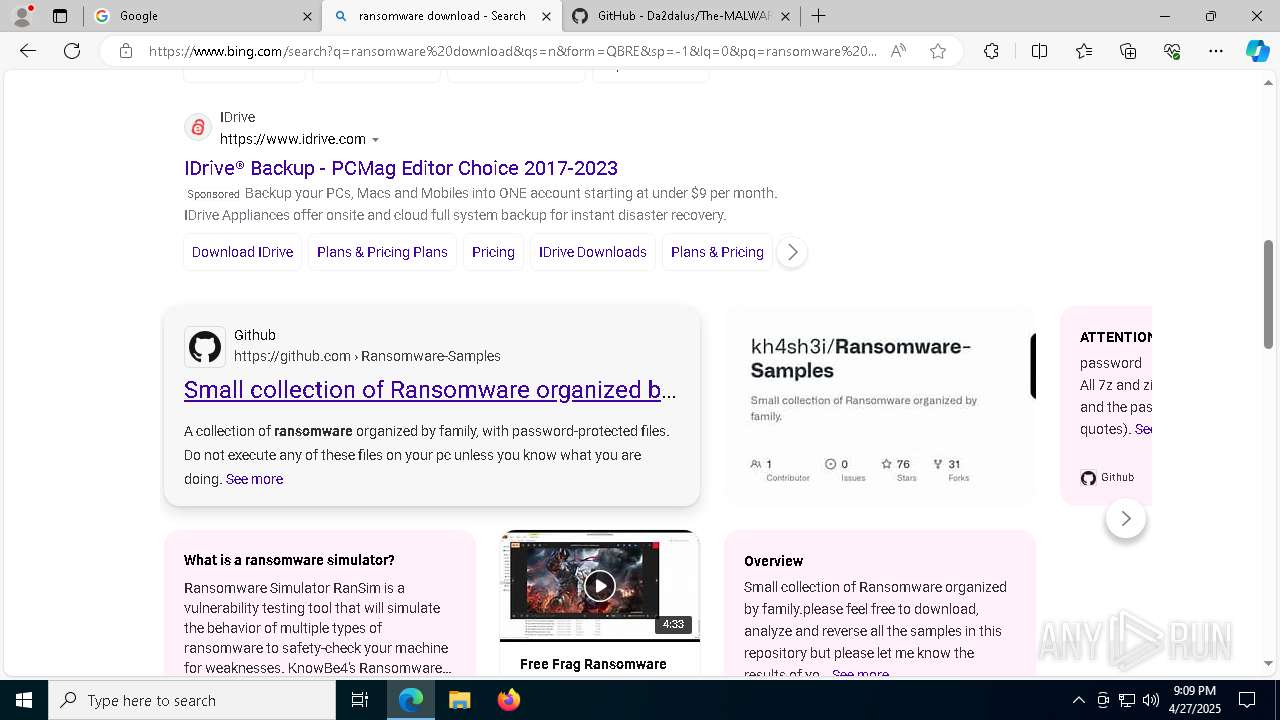Open the tab actions menu icon

(x=60, y=16)
